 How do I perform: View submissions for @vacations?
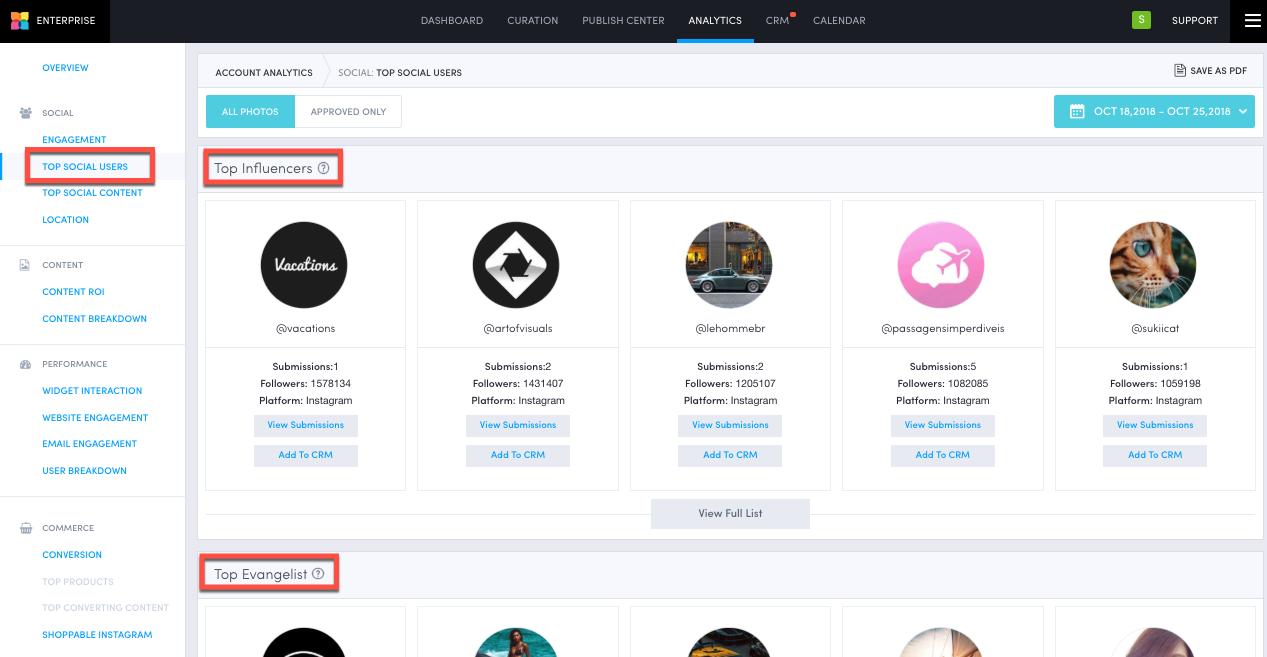(x=305, y=425)
